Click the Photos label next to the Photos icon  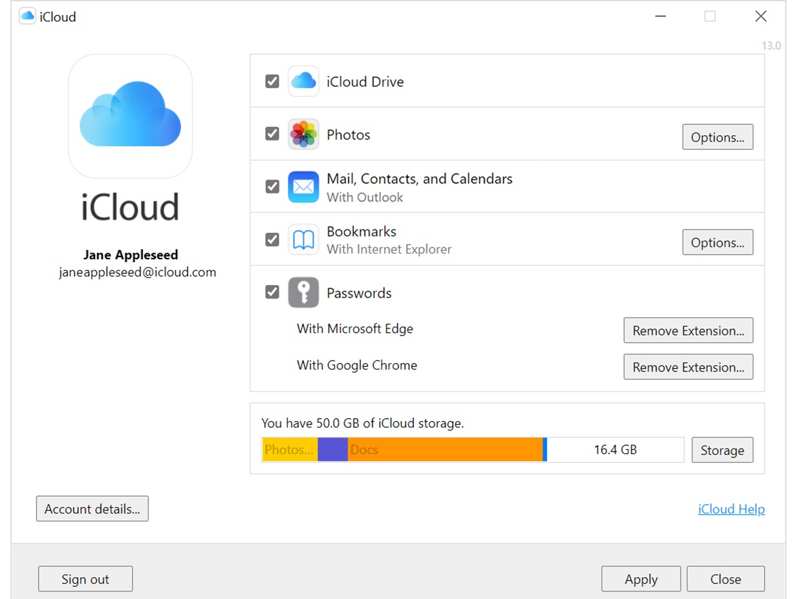[x=348, y=135]
